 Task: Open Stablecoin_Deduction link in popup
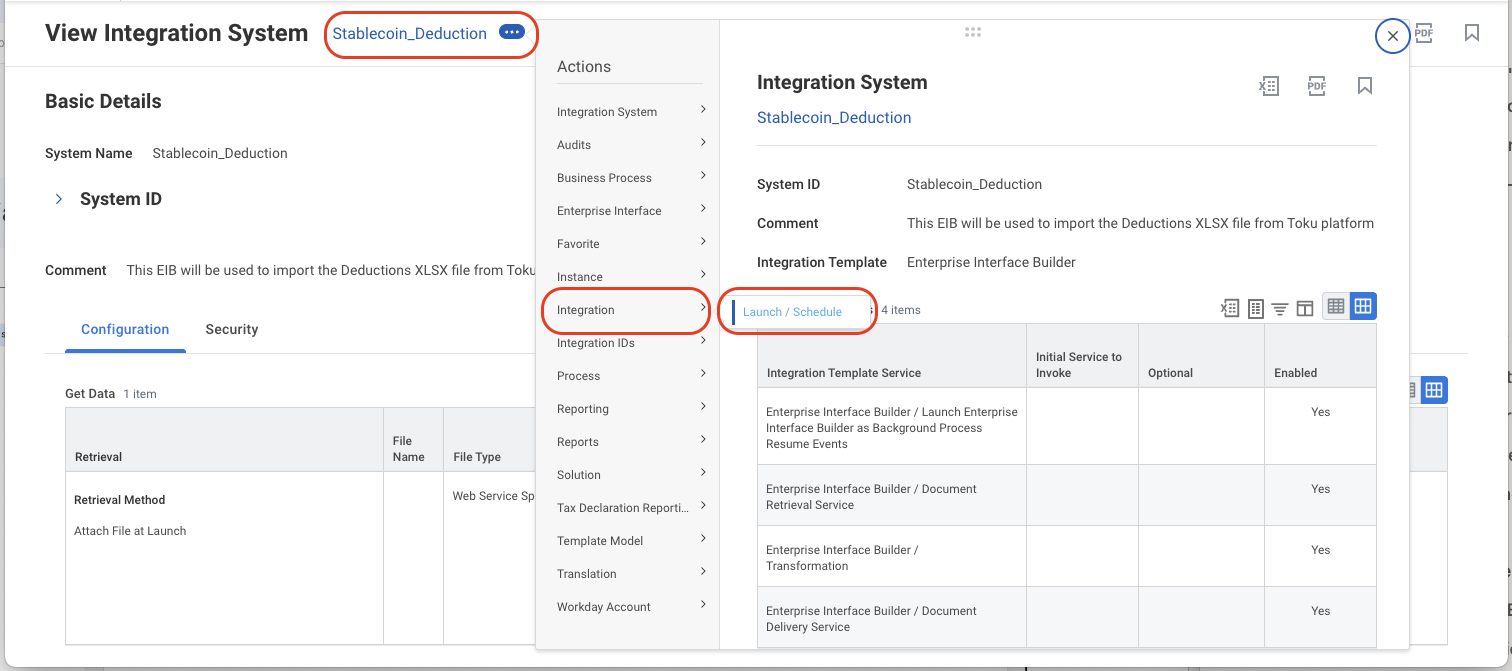[834, 118]
